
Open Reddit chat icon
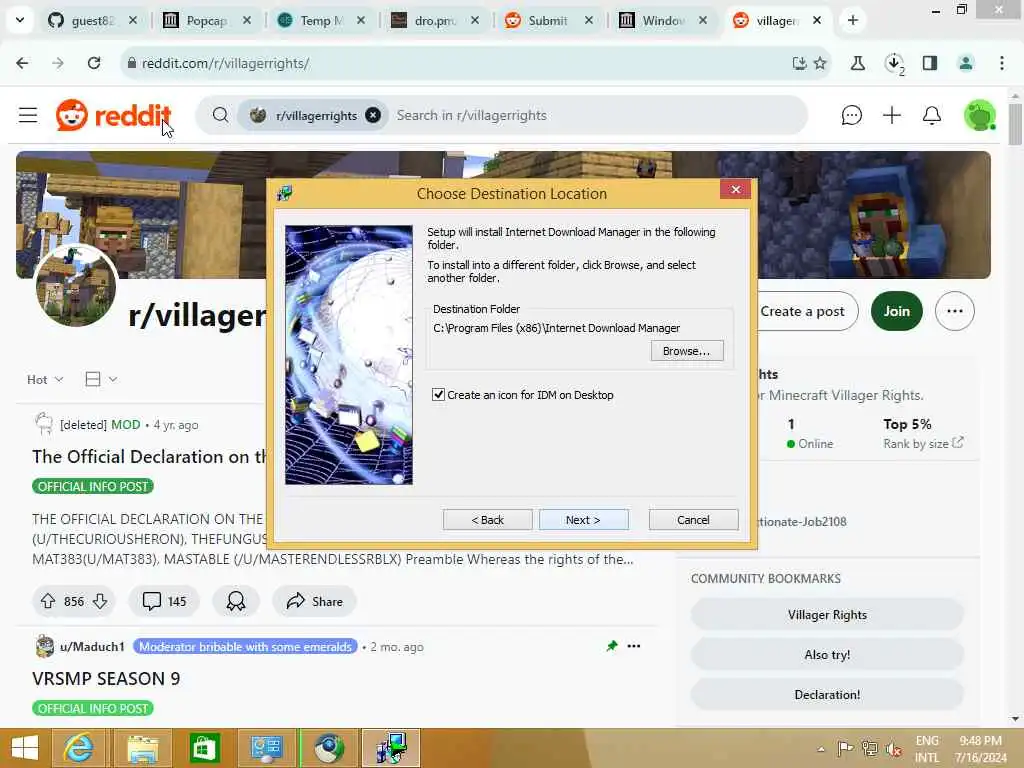click(852, 116)
